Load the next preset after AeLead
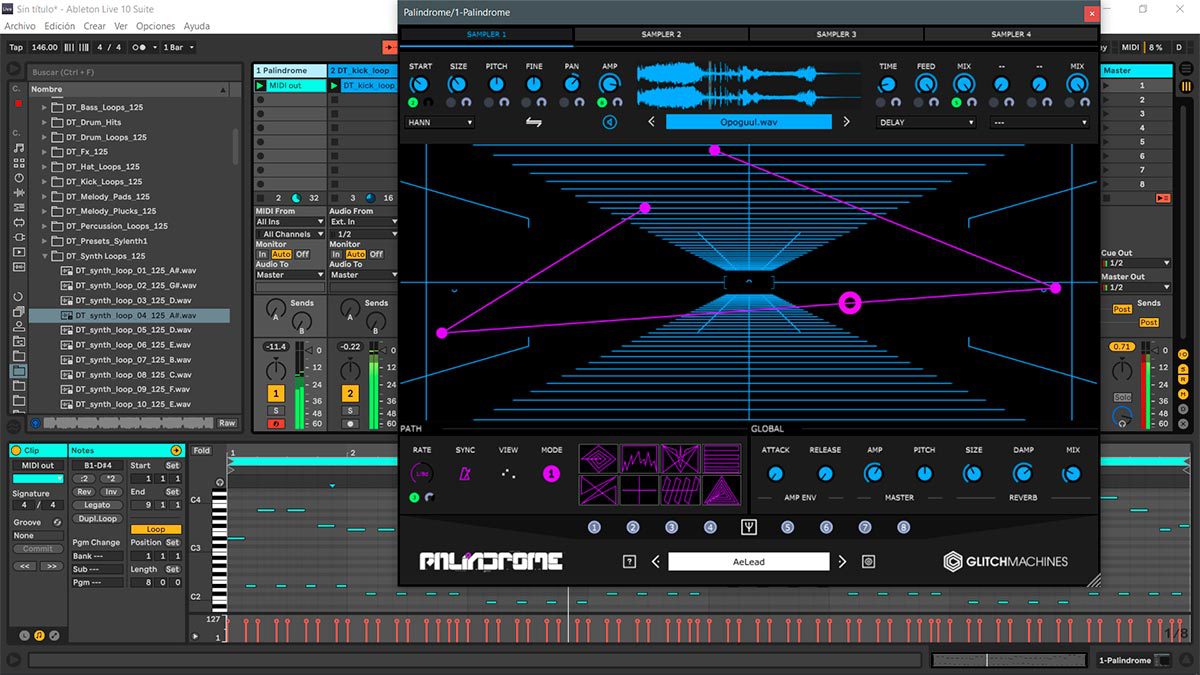This screenshot has height=675, width=1200. click(842, 562)
